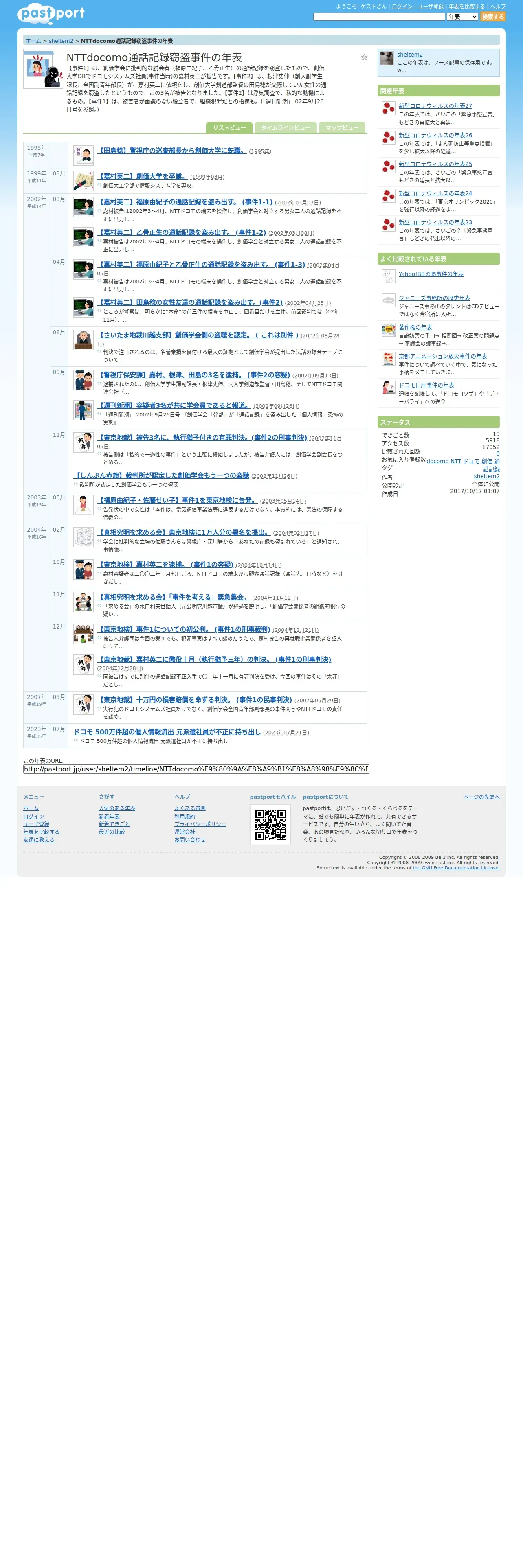Screen dimensions: 523x1568
Task: Open プライバシーポリシー in the footer
Action: 200,824
